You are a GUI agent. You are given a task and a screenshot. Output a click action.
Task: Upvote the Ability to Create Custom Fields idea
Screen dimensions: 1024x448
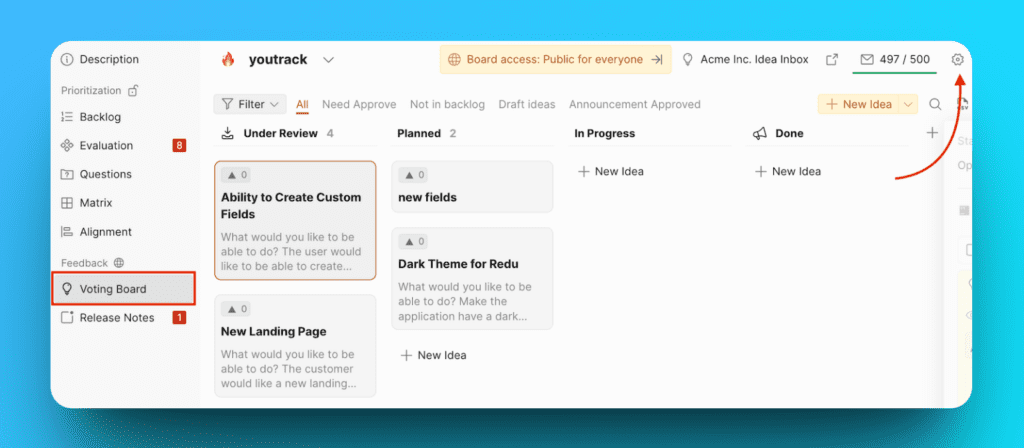236,175
